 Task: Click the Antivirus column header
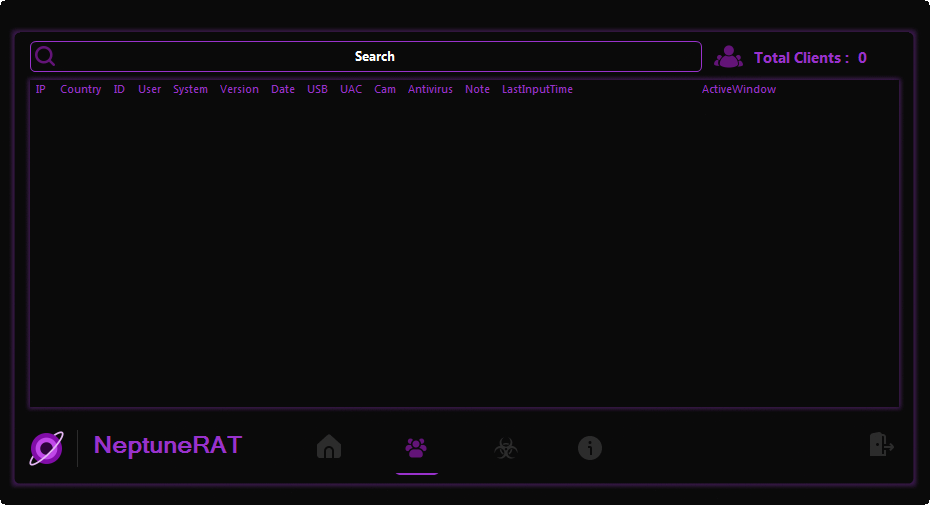430,89
